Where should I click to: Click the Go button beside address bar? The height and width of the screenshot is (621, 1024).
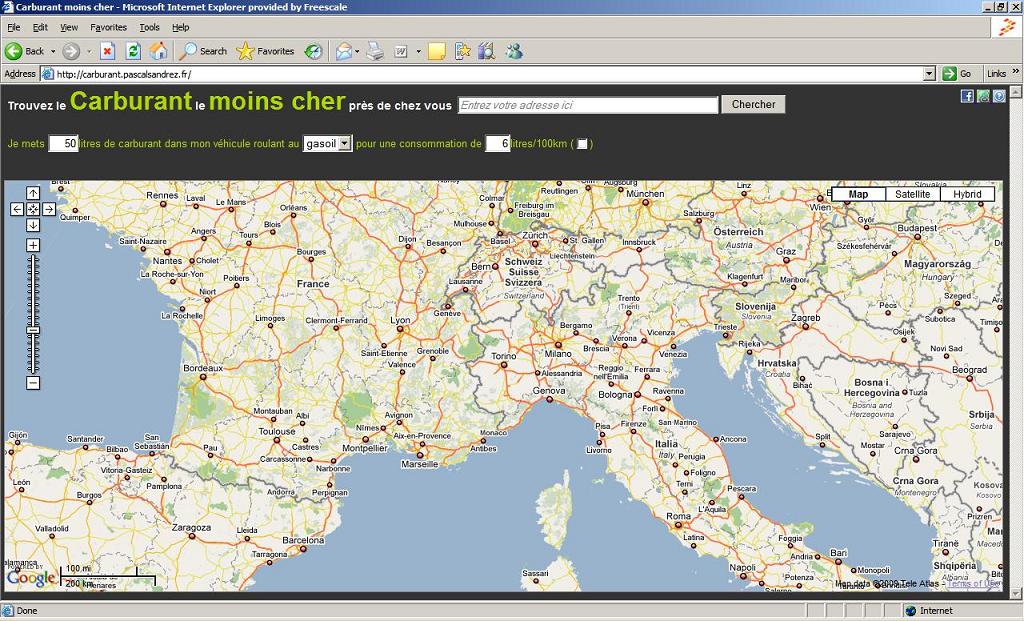[x=957, y=74]
